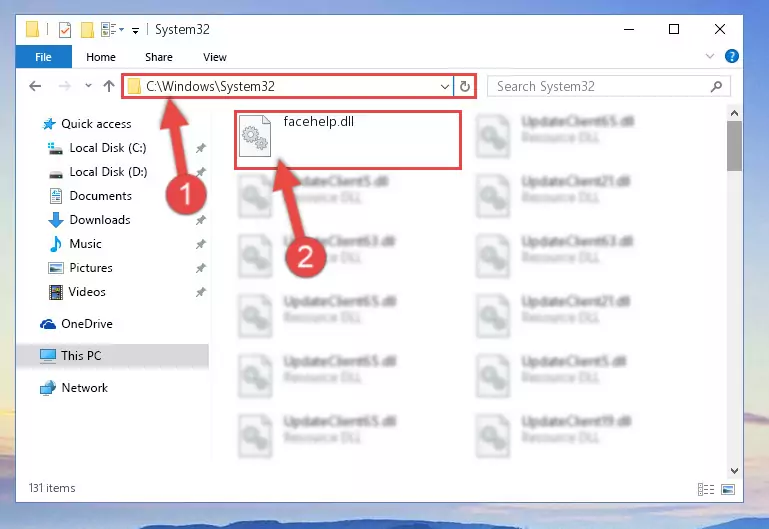Switch to the Home ribbon tab

click(x=101, y=57)
